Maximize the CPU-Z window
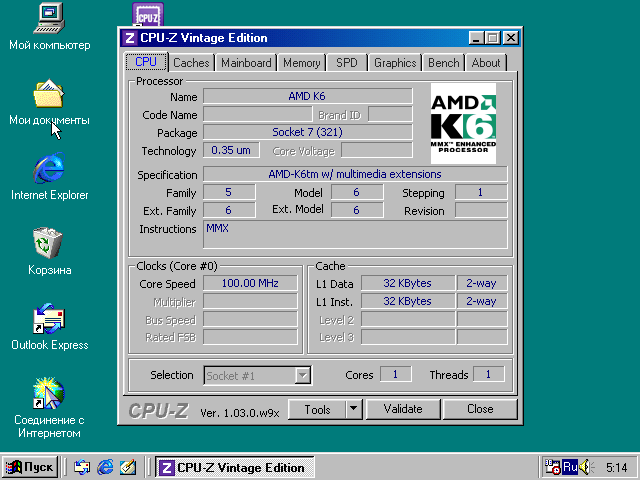Screen dimensions: 640x480 492,38
